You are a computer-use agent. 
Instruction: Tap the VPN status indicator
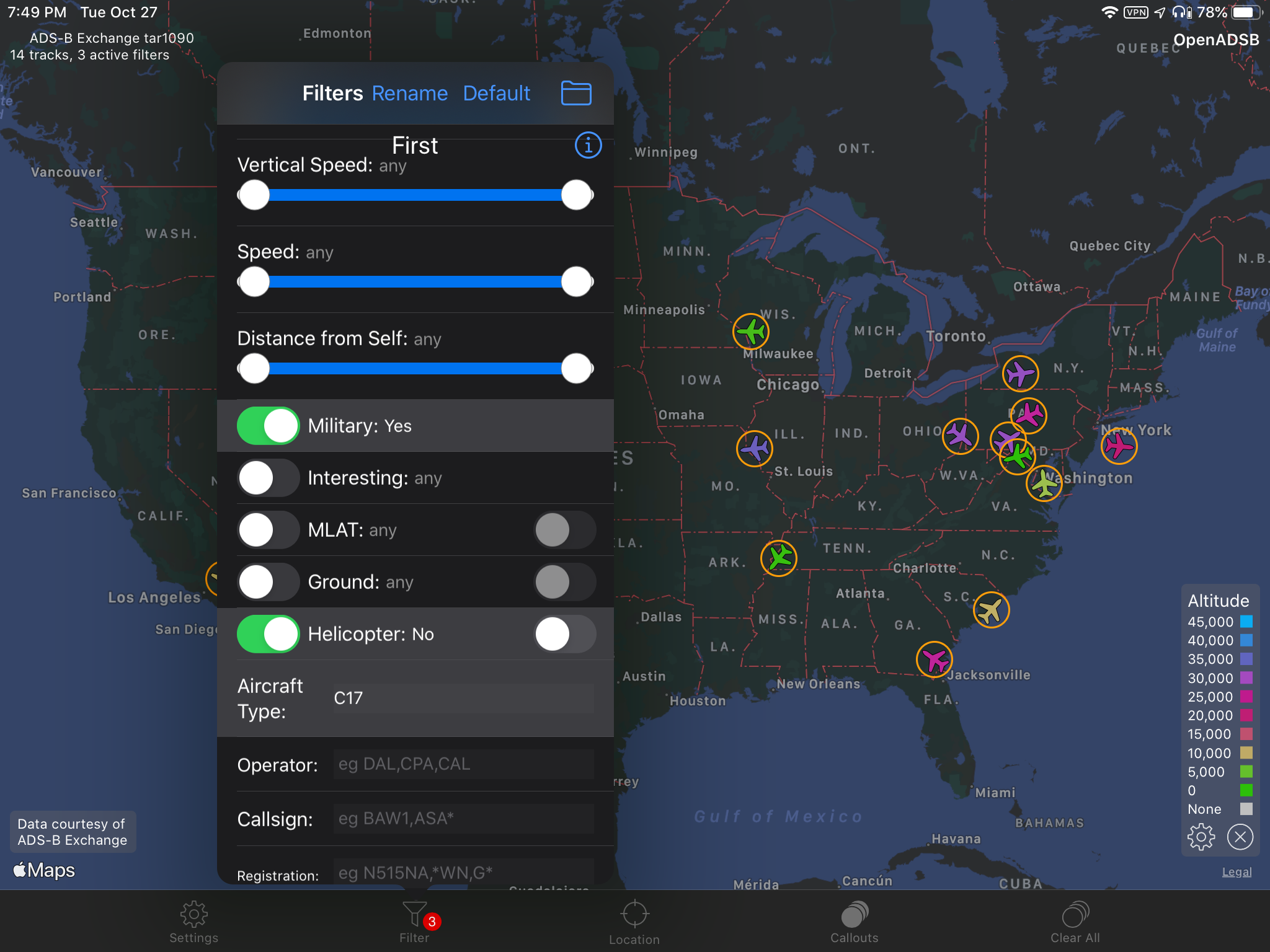coord(1136,12)
